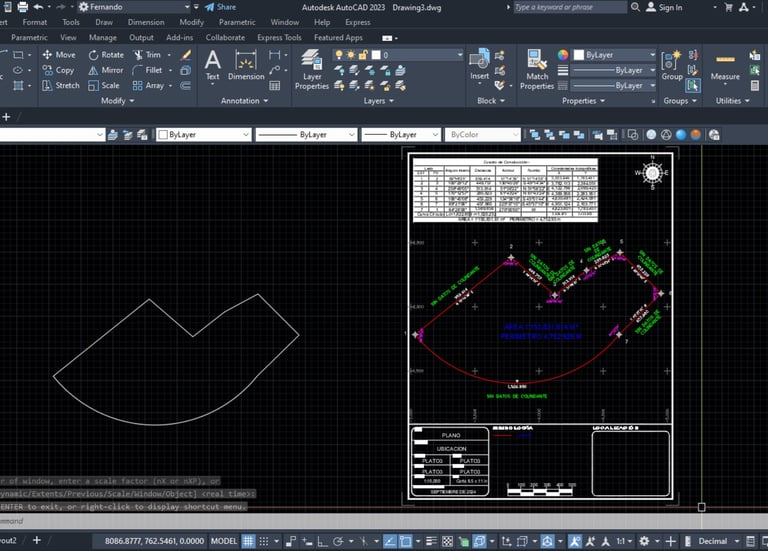Select the Fillet tool
This screenshot has width=768, height=551.
click(x=147, y=70)
